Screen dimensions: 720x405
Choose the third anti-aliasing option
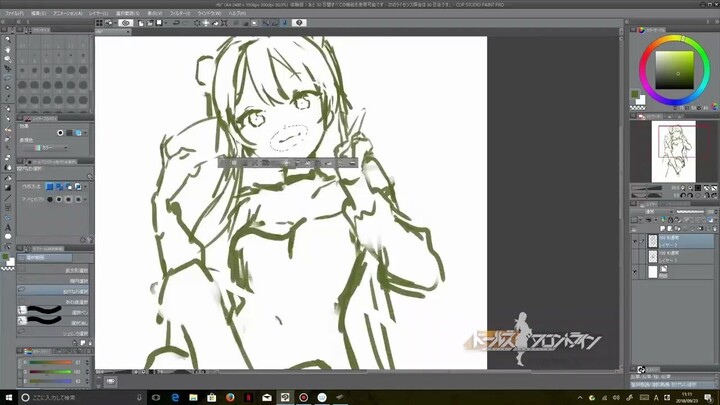click(68, 199)
